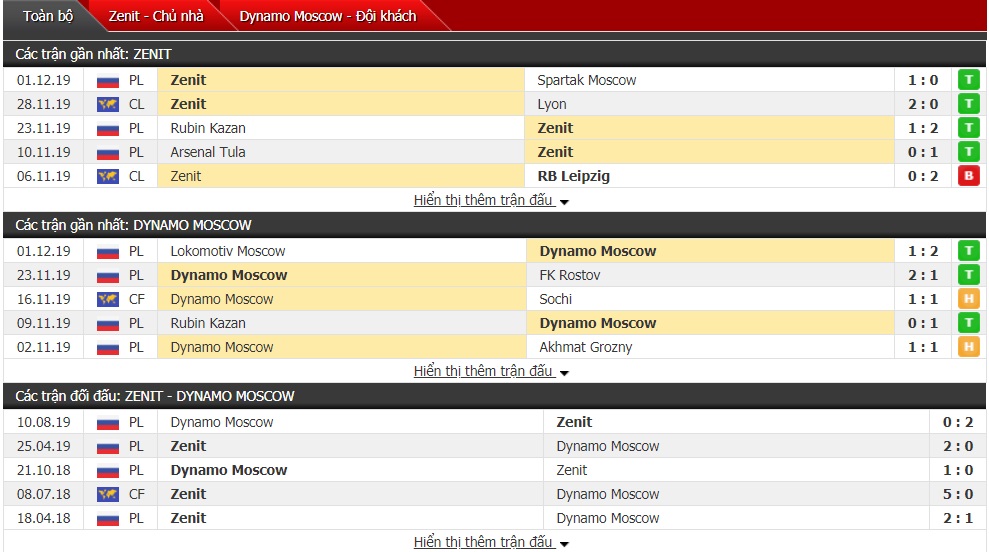Click the date 28.11.19
The height and width of the screenshot is (552, 989).
click(x=44, y=104)
